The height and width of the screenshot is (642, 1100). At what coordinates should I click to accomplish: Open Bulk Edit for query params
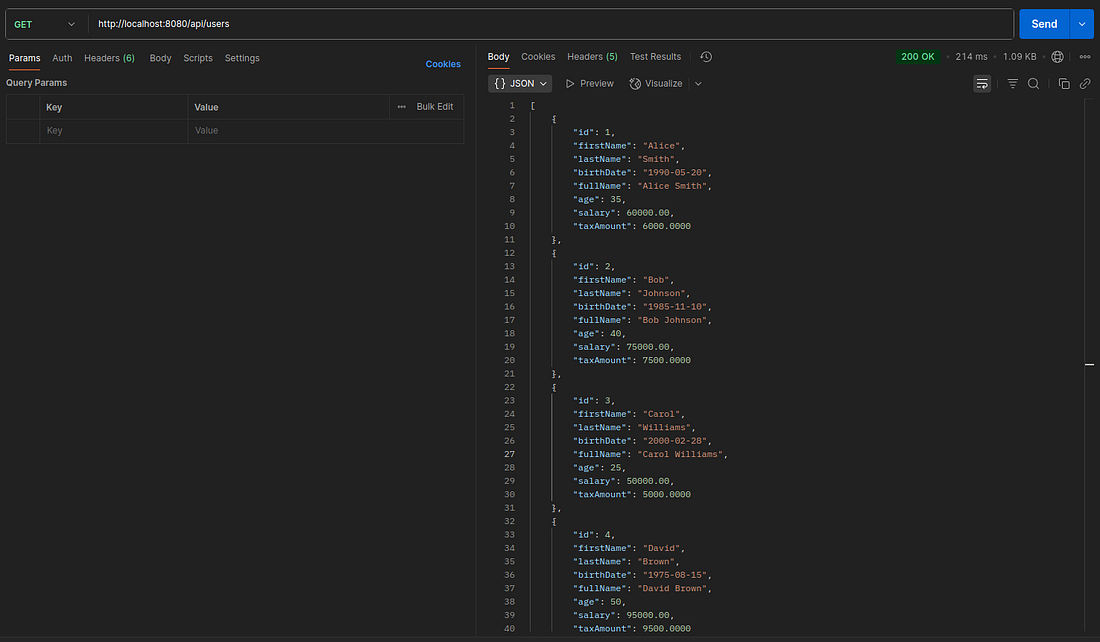click(x=434, y=107)
